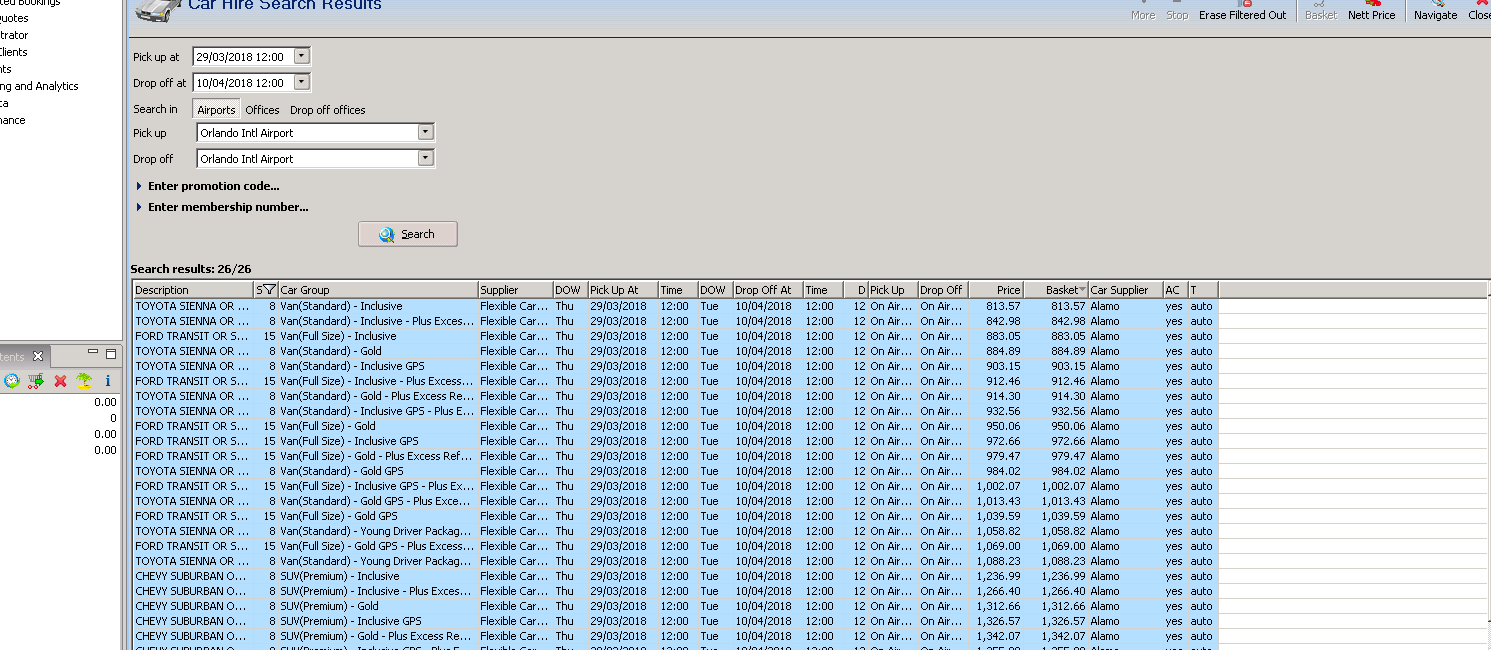Click the Search button
The width and height of the screenshot is (1491, 650).
point(408,234)
